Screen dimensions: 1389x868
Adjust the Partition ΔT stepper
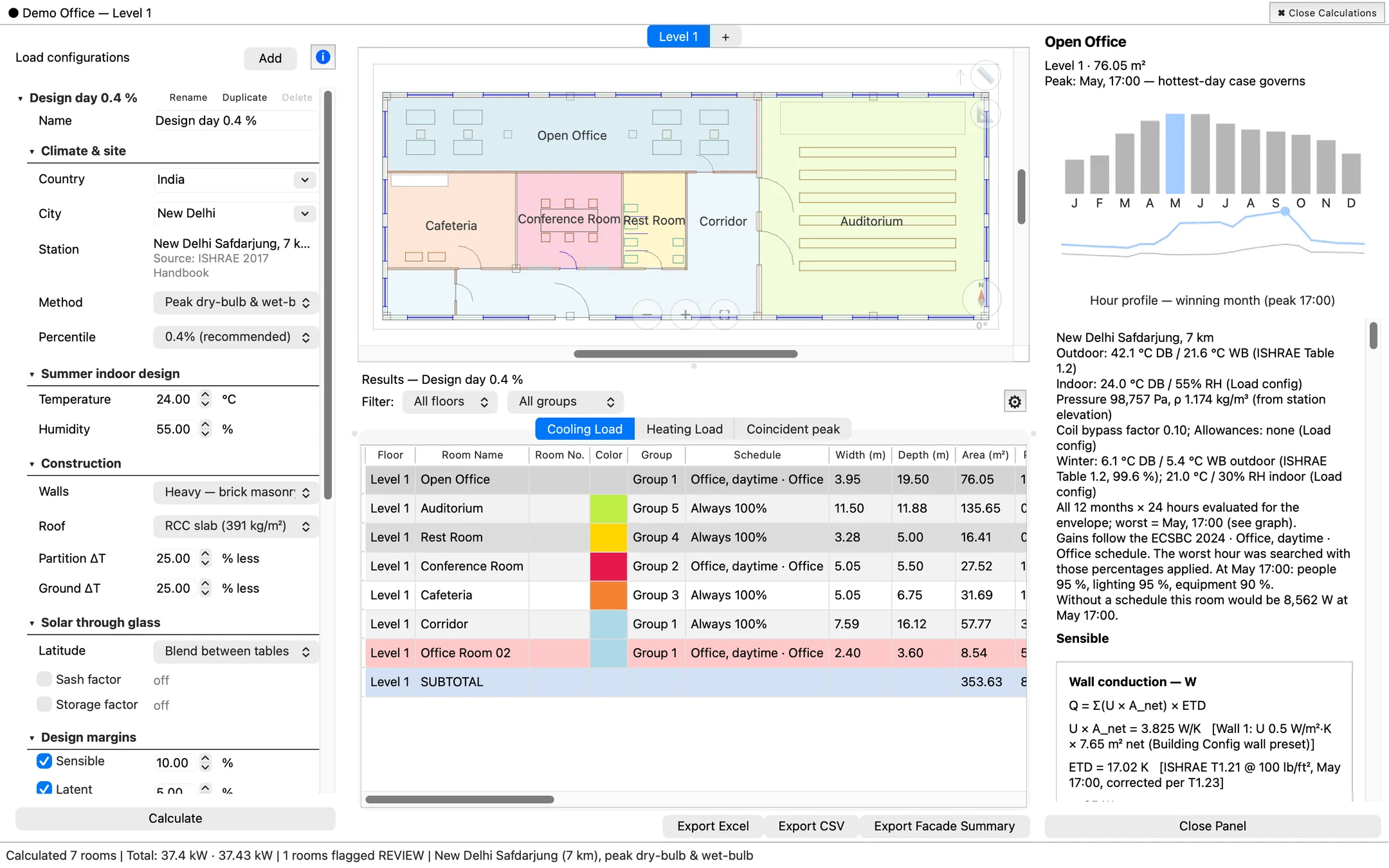205,558
